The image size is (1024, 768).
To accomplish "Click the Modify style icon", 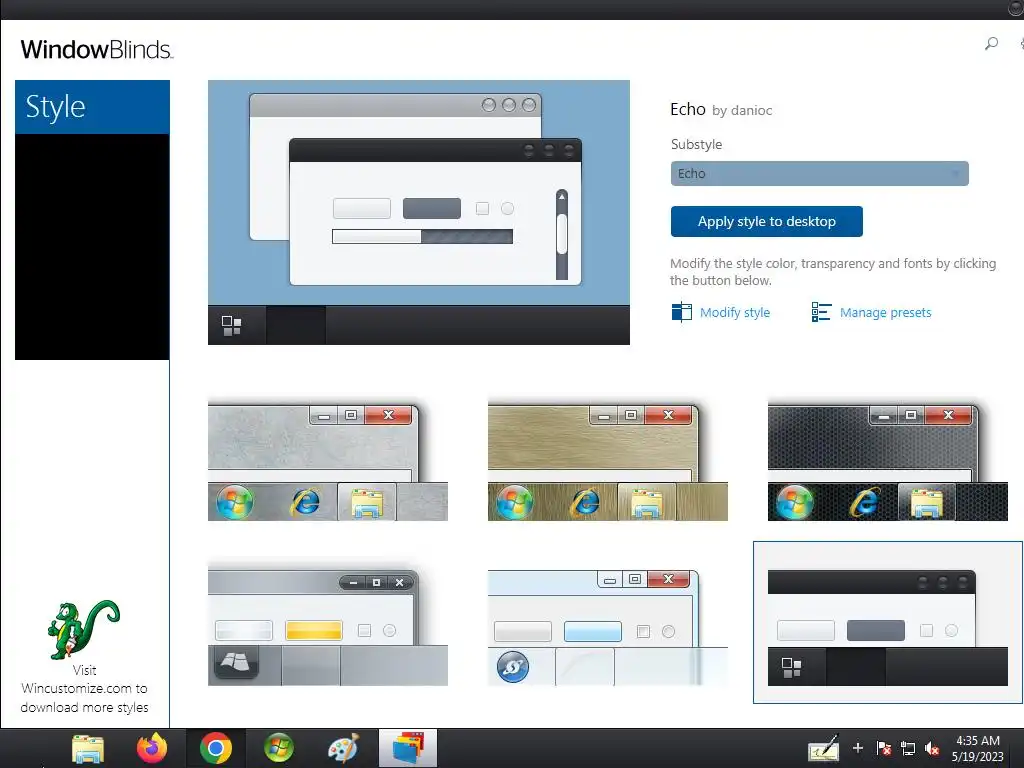I will 681,312.
